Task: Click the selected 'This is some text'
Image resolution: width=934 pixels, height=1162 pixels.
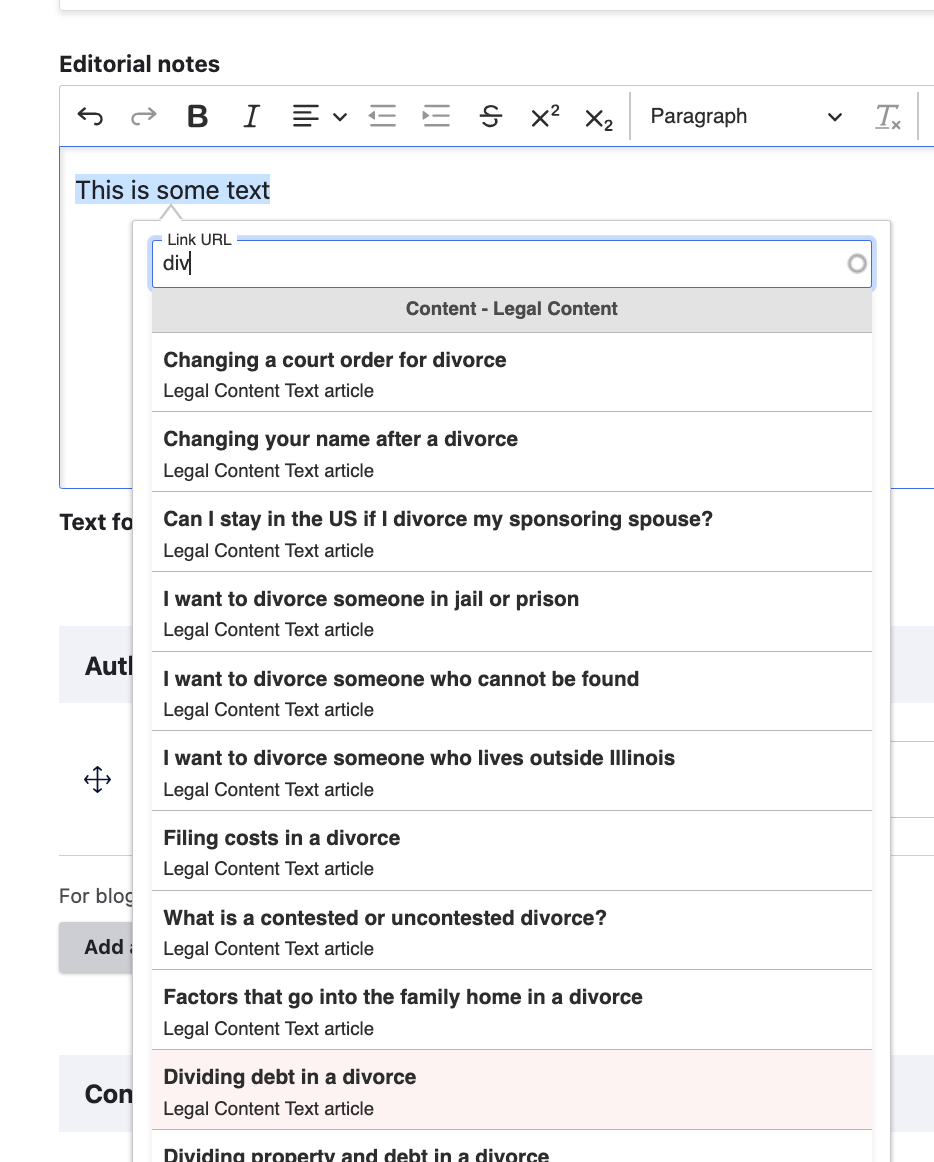Action: coord(172,190)
